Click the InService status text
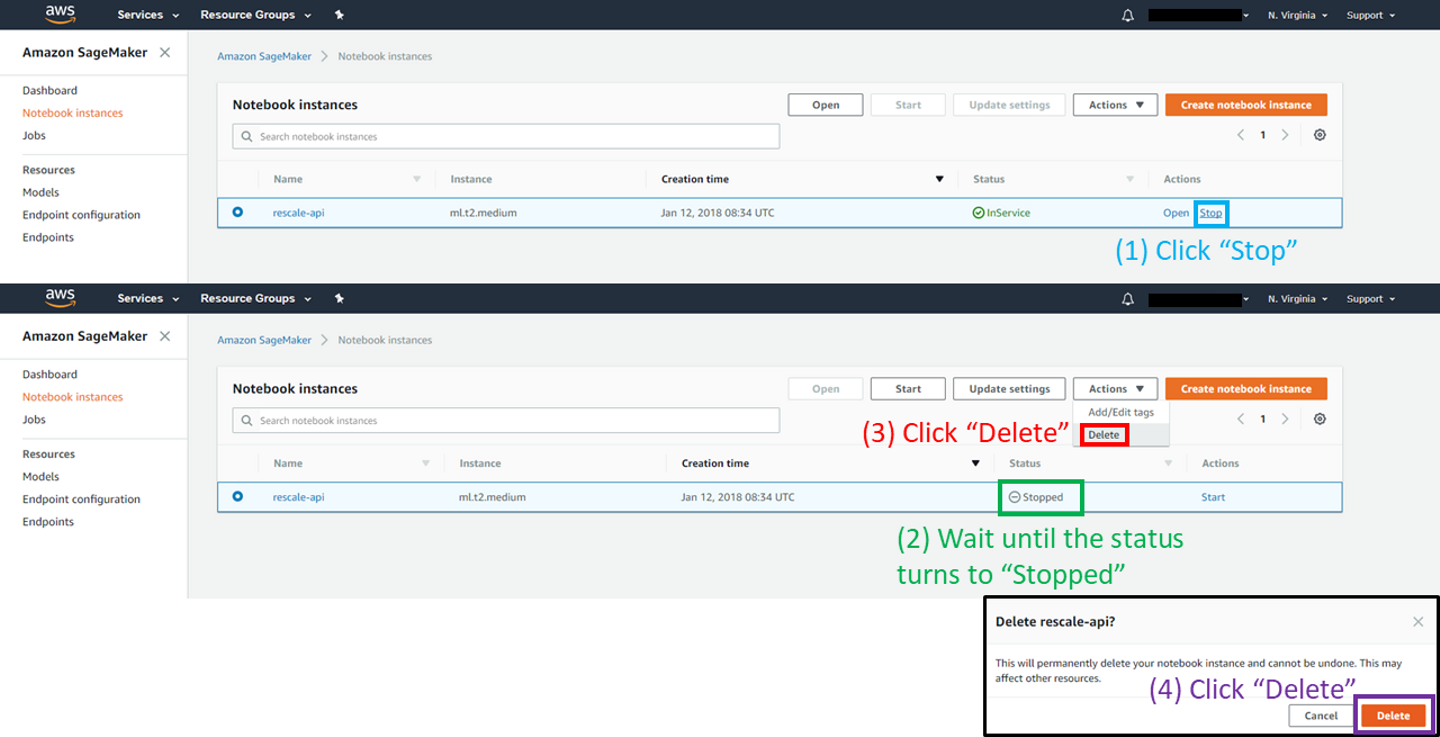The image size is (1440, 737). (1008, 213)
